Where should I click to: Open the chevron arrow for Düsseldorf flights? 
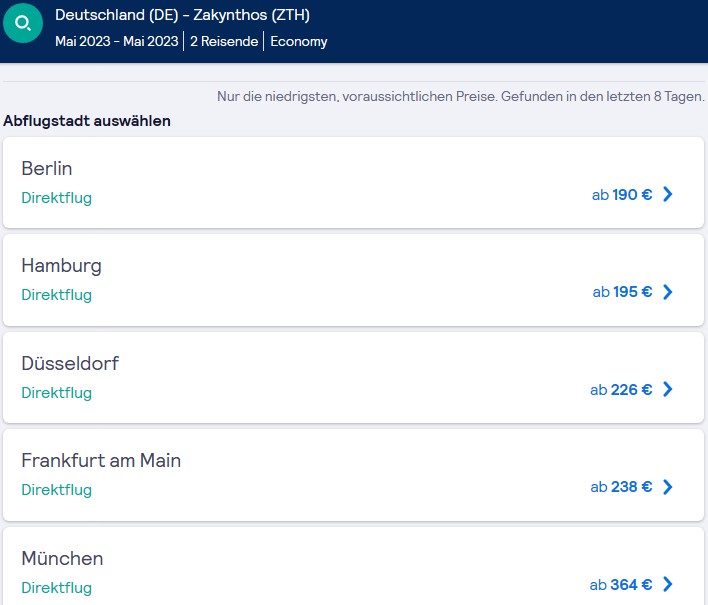[667, 389]
